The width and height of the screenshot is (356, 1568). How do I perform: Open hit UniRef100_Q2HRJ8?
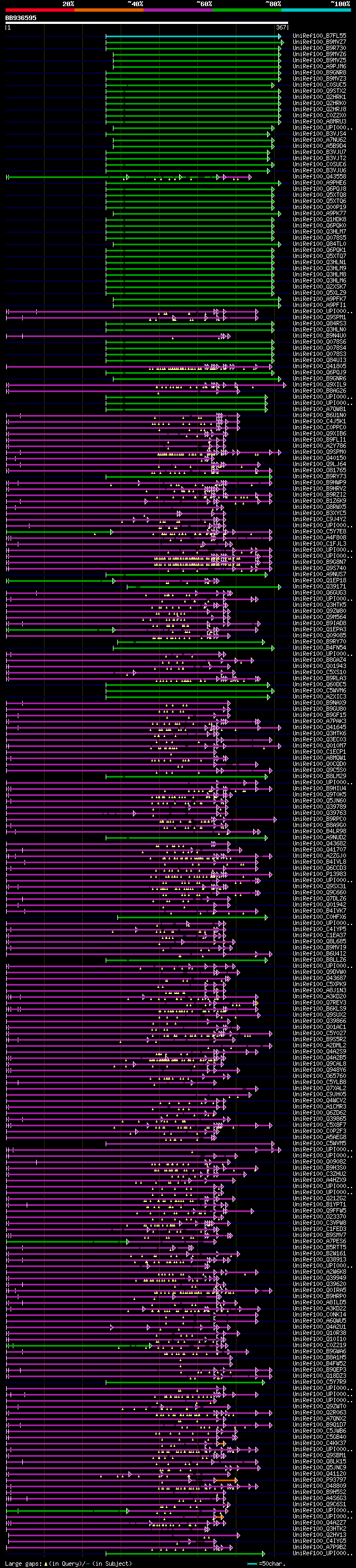coord(319,109)
